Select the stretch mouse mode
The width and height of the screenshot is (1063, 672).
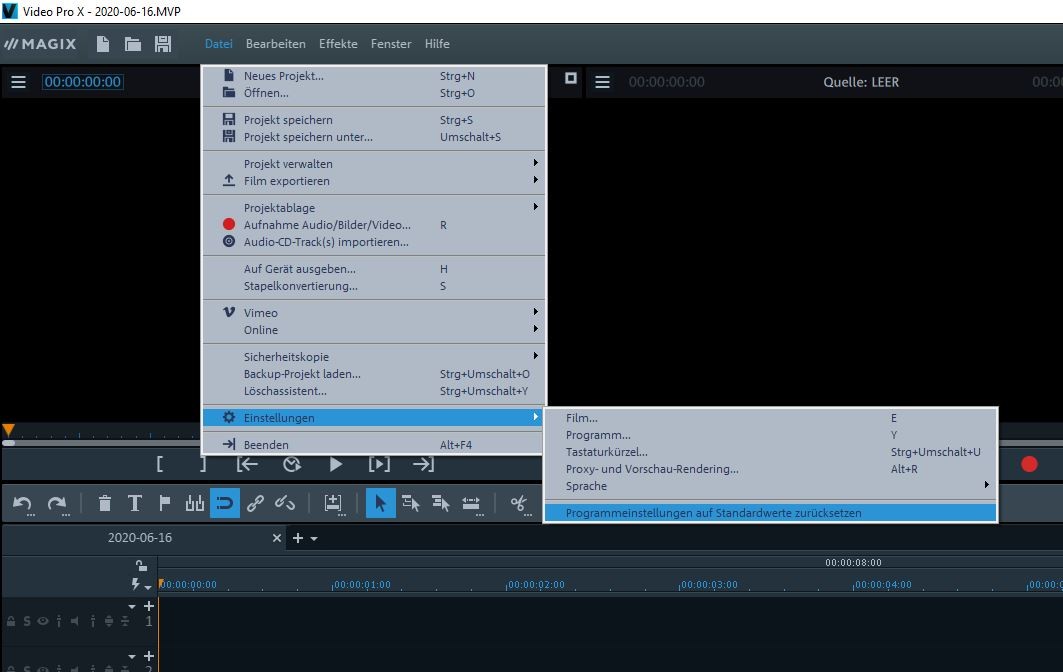click(470, 503)
